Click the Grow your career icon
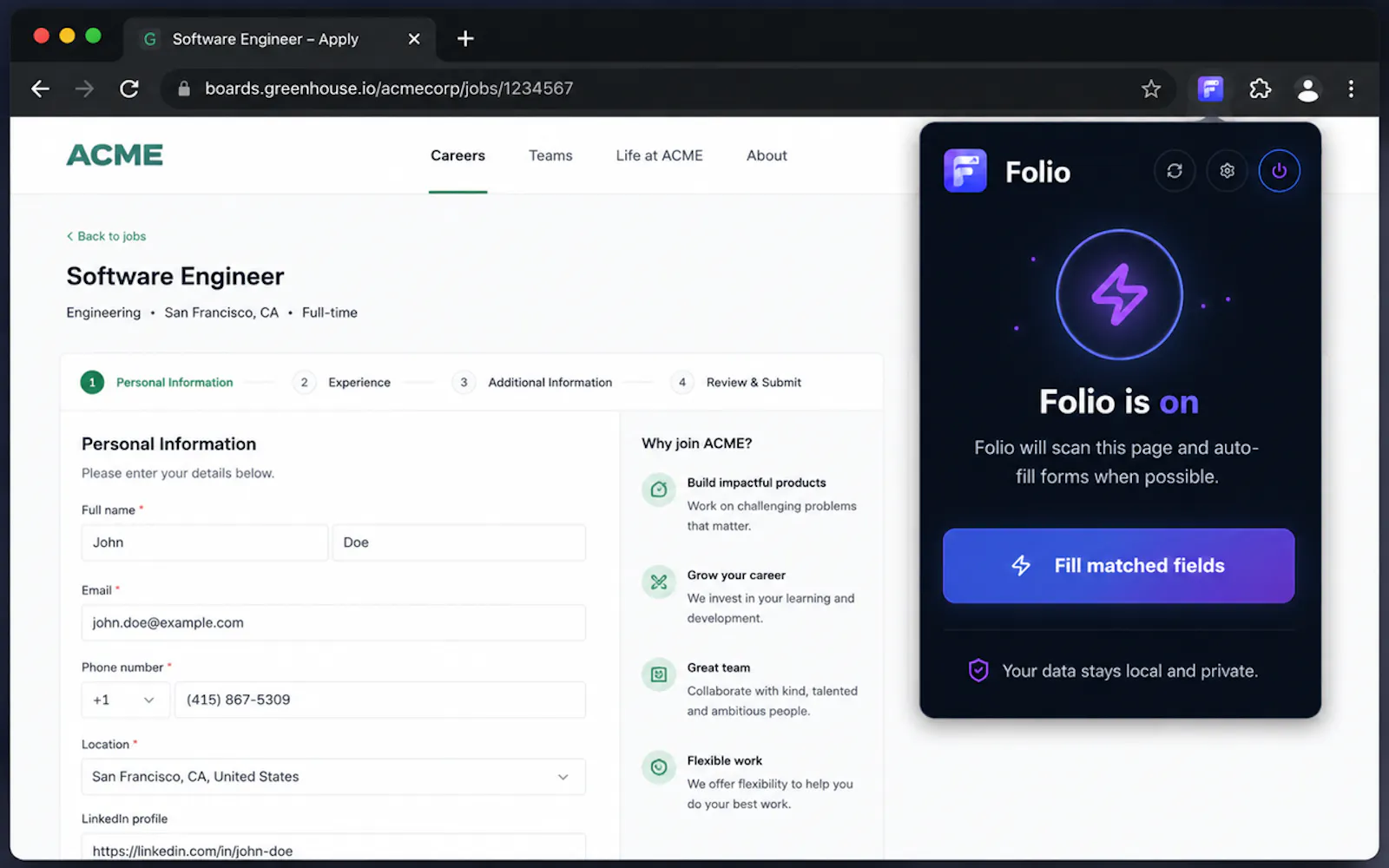This screenshot has height=868, width=1389. point(659,582)
